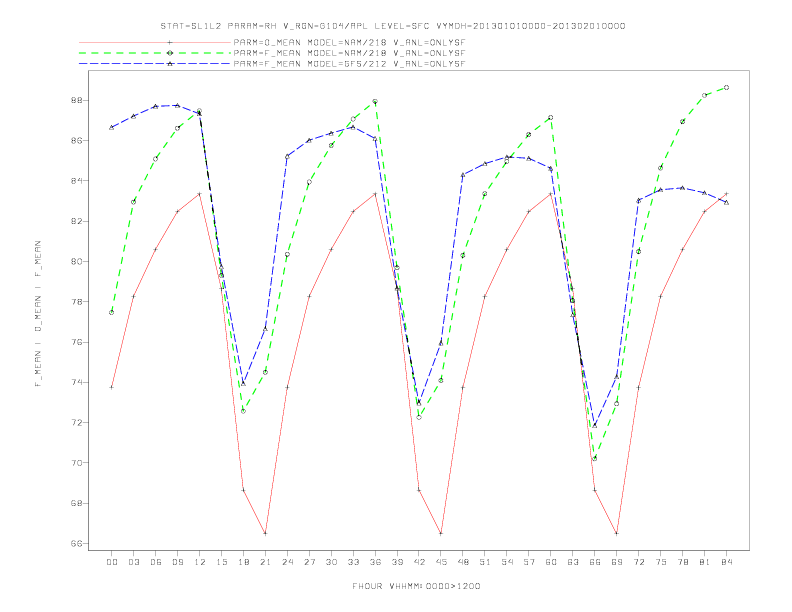This screenshot has height=612, width=792.
Task: Click x-axis tick label 06
Action: click(x=156, y=562)
